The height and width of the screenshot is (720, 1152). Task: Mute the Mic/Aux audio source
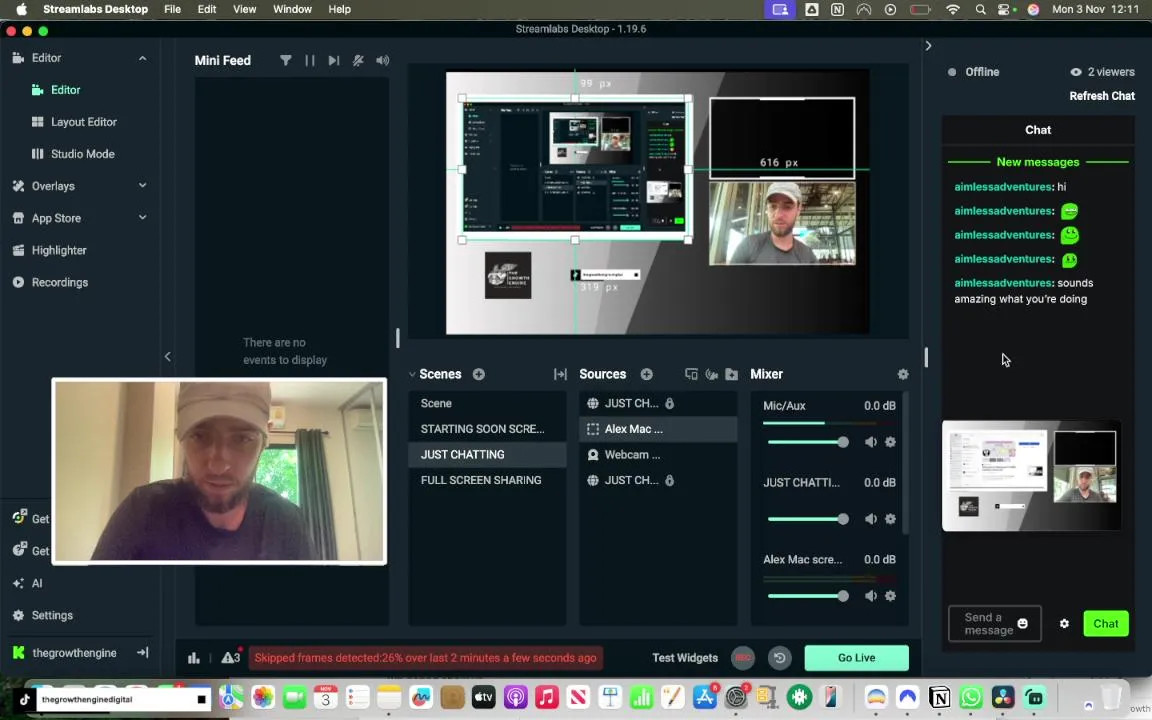coord(871,442)
